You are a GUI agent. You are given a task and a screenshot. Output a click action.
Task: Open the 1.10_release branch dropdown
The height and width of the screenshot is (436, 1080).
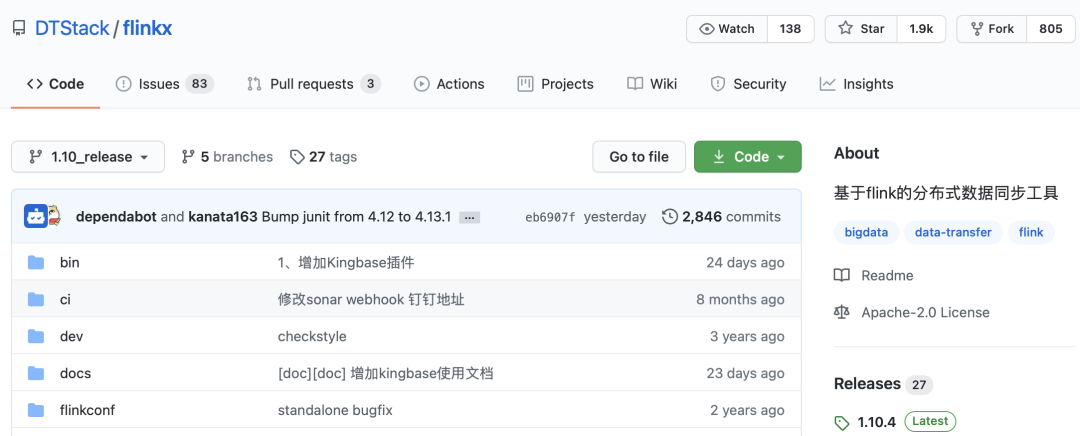click(x=88, y=157)
